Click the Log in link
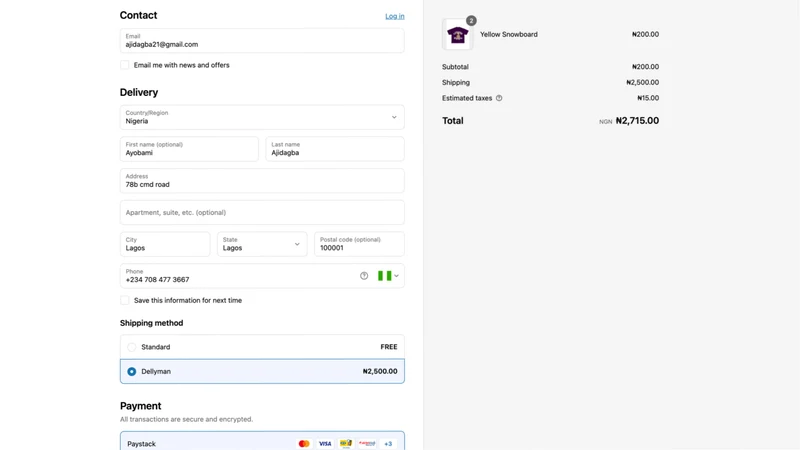800x450 pixels. pyautogui.click(x=394, y=16)
